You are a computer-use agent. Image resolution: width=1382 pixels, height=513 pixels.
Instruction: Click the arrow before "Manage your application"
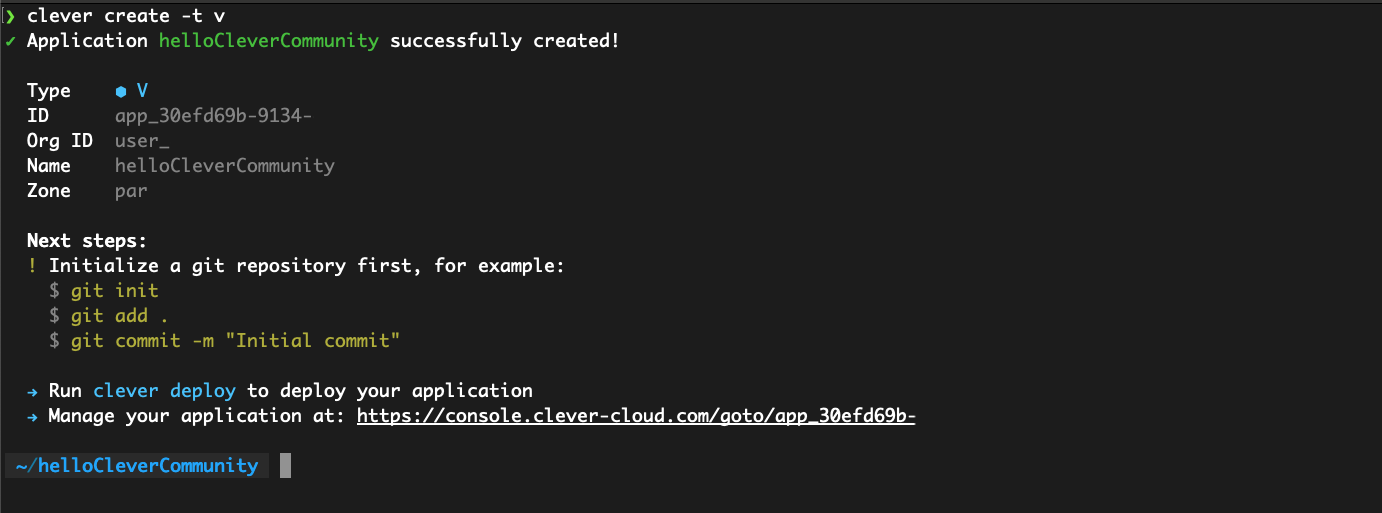pos(33,416)
